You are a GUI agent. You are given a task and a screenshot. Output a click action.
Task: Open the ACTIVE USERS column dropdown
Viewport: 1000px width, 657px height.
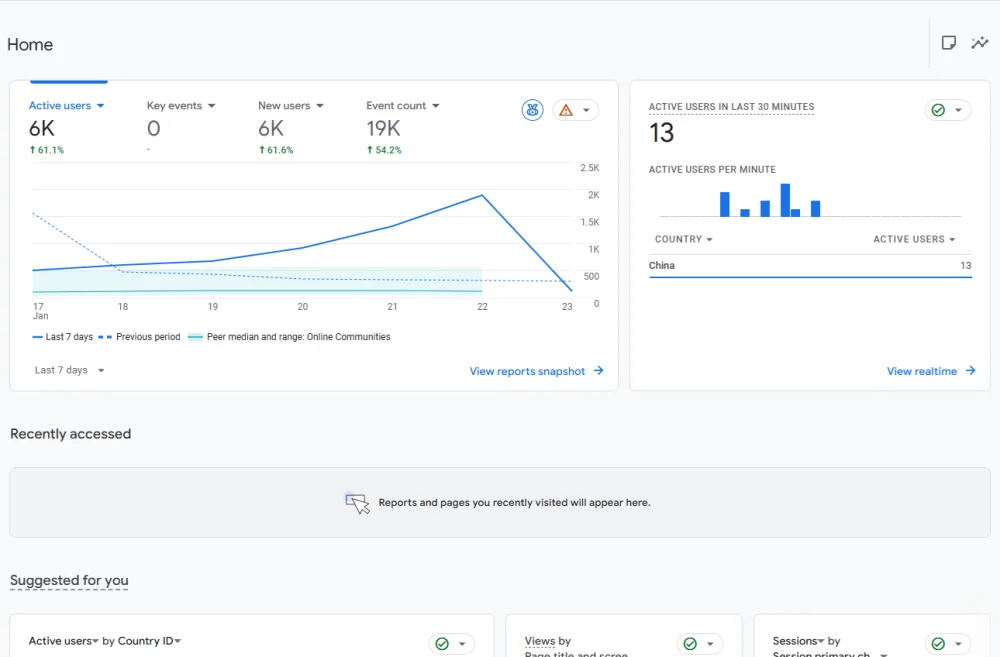[914, 240]
